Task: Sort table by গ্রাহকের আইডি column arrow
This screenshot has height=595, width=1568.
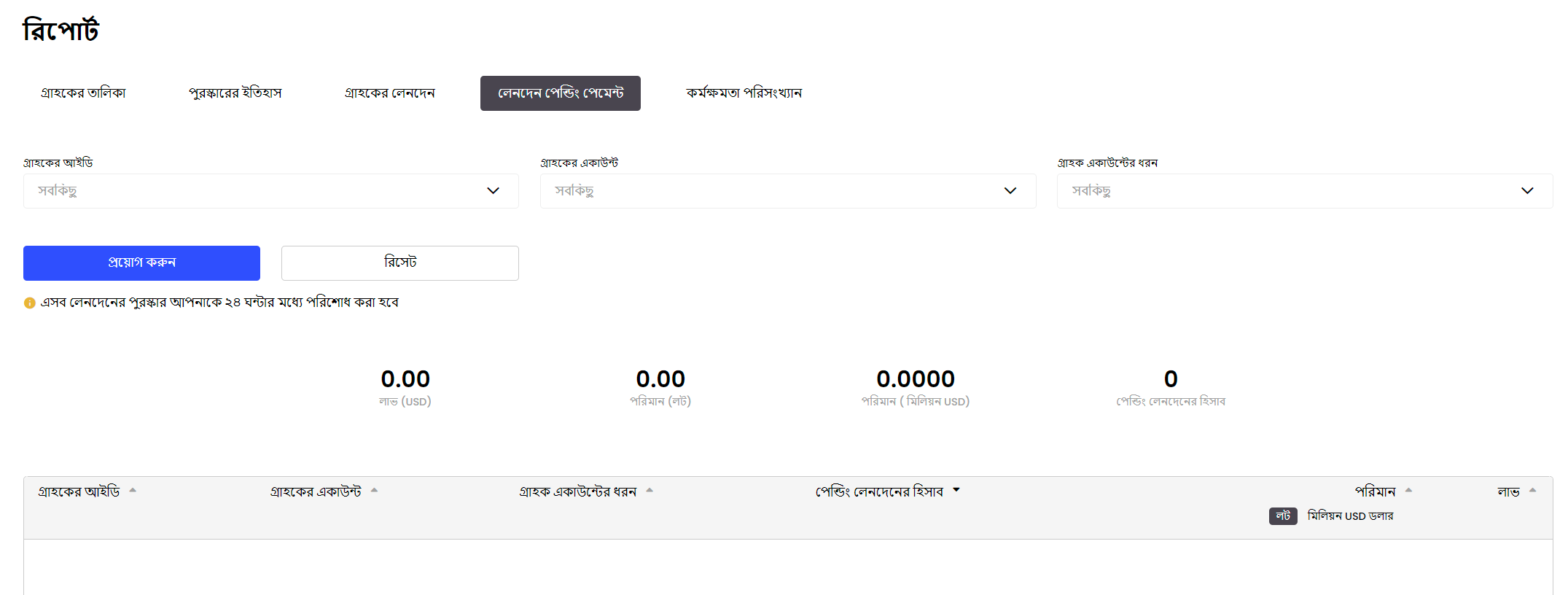Action: tap(133, 491)
